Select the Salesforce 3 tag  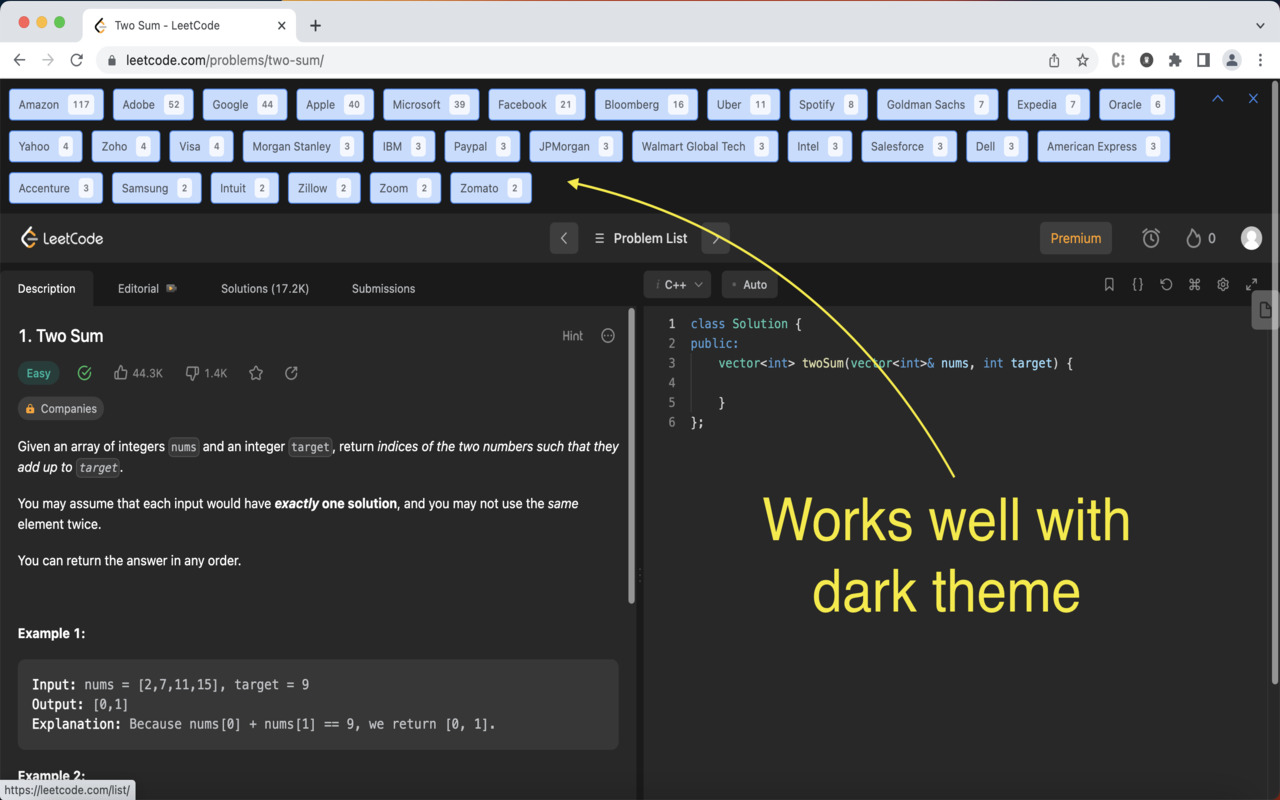(908, 146)
